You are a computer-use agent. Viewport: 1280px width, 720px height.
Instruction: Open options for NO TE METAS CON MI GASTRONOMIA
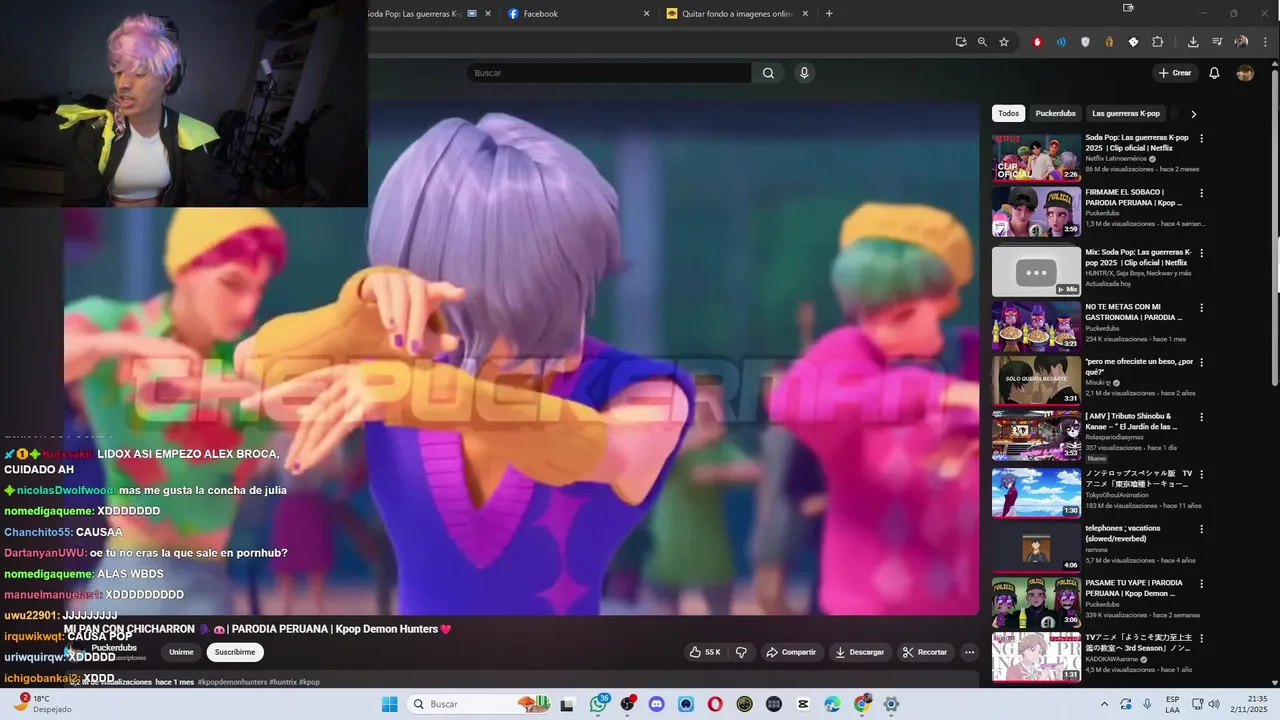1202,308
